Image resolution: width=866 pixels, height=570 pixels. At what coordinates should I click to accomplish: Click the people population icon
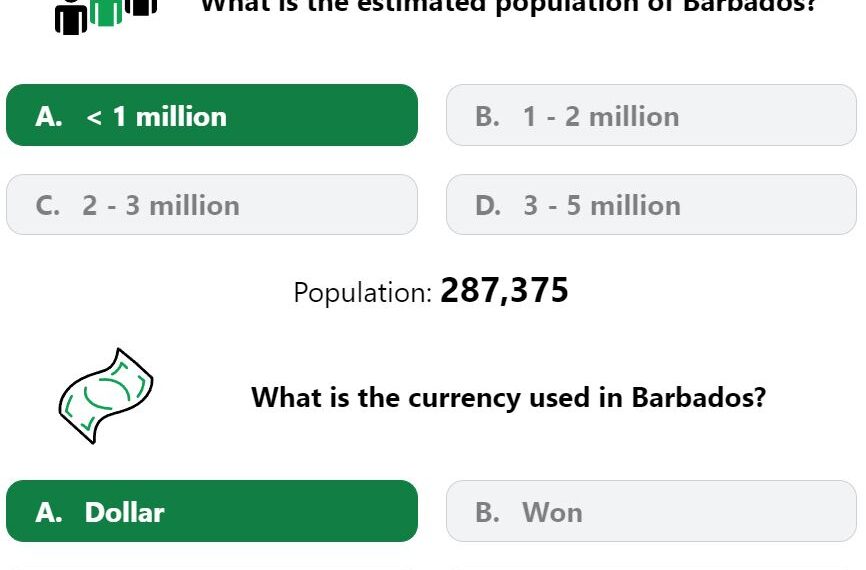(x=106, y=17)
